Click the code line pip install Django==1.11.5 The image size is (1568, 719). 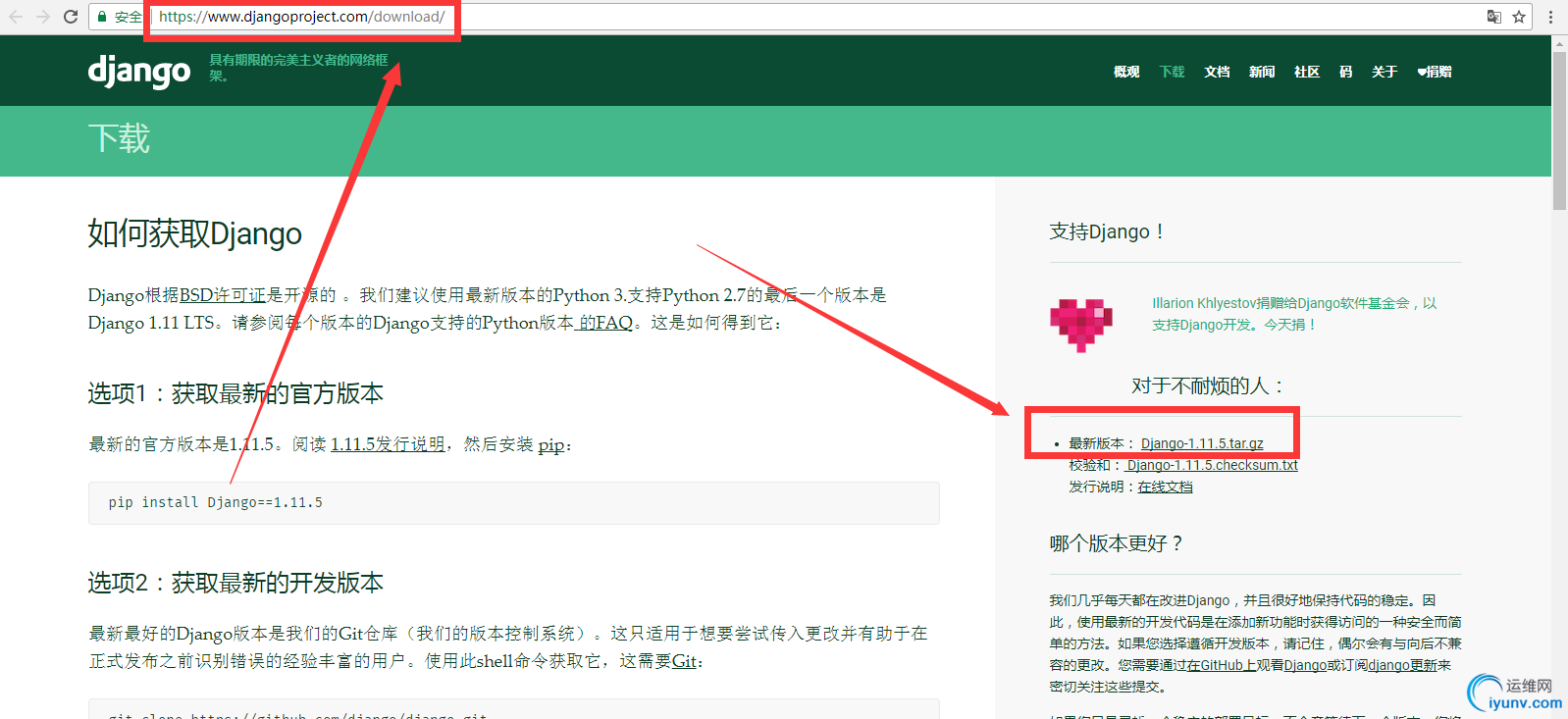(x=216, y=502)
